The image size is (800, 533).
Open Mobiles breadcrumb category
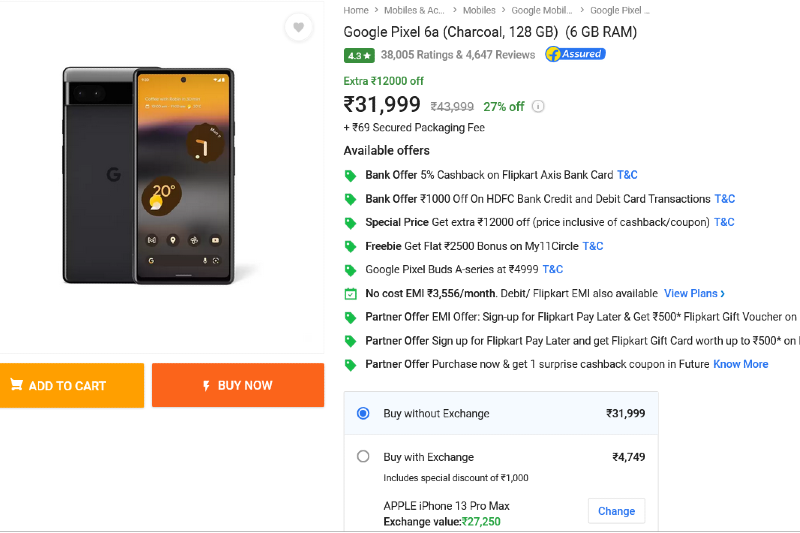(x=479, y=10)
